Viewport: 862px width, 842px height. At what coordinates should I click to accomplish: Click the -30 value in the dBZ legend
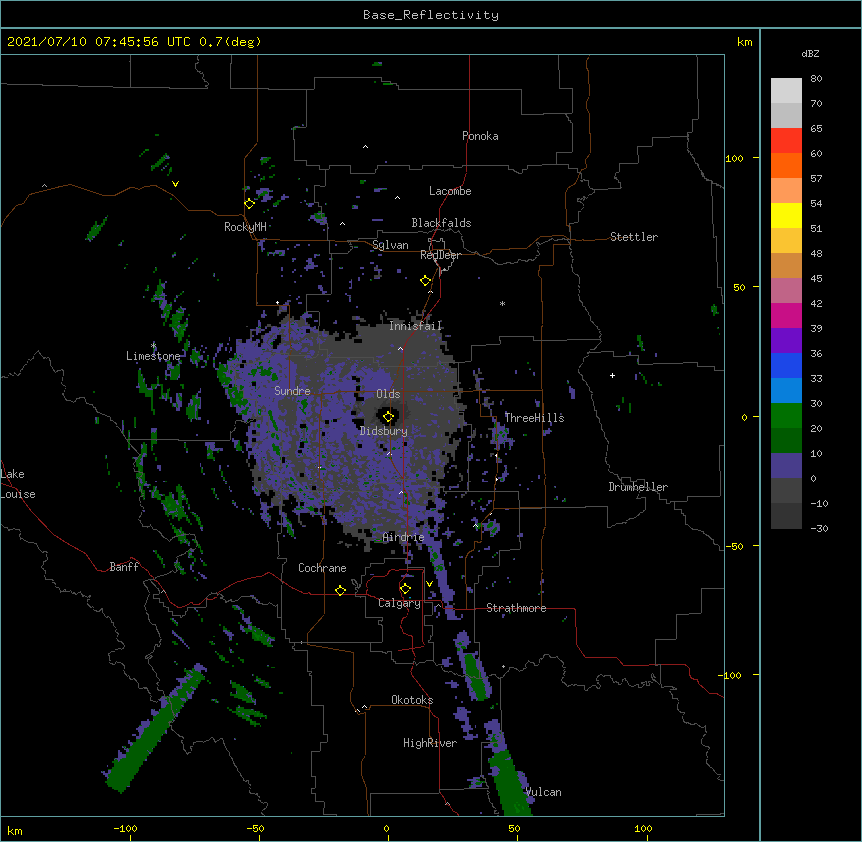(819, 529)
